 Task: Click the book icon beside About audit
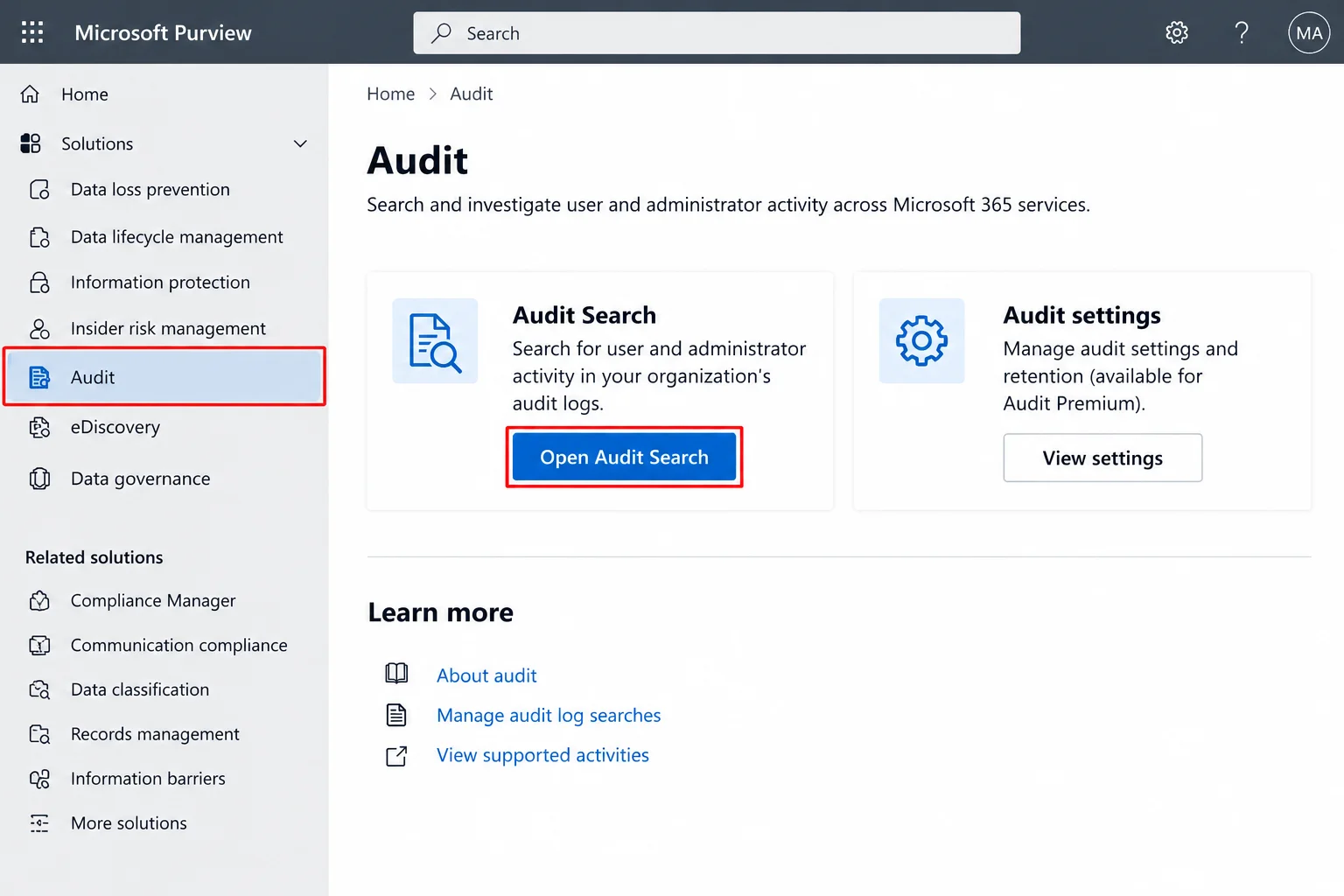pos(396,673)
